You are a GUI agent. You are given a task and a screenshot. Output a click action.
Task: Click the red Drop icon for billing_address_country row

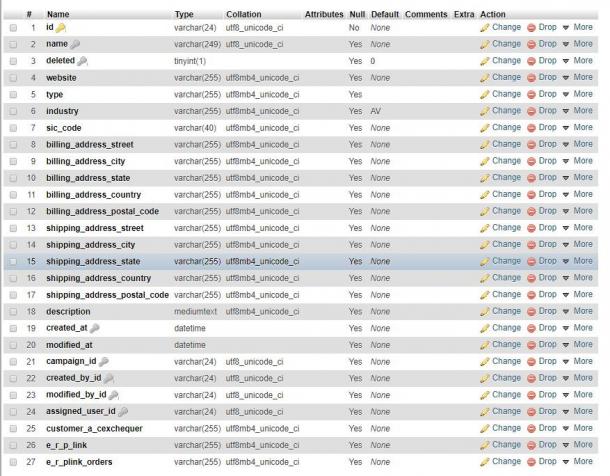click(531, 195)
